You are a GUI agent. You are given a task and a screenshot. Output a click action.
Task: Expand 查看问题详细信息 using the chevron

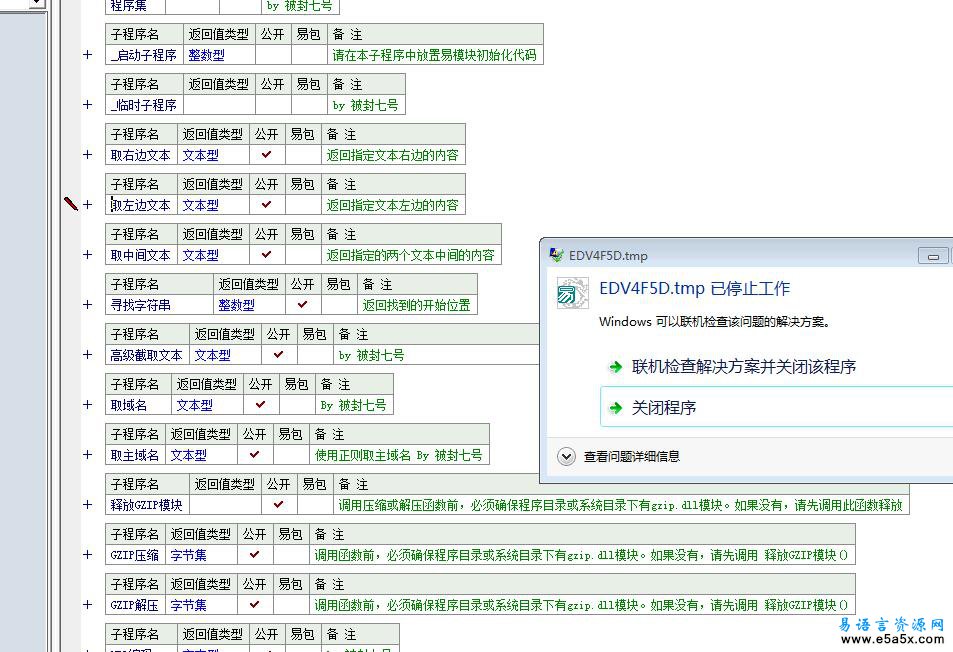(566, 456)
